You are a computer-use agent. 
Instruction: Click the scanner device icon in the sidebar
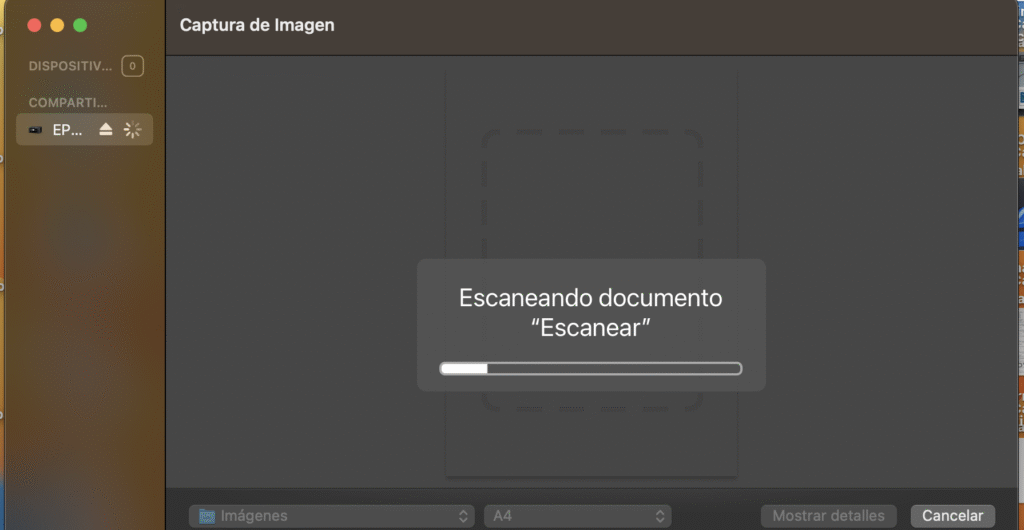point(36,130)
